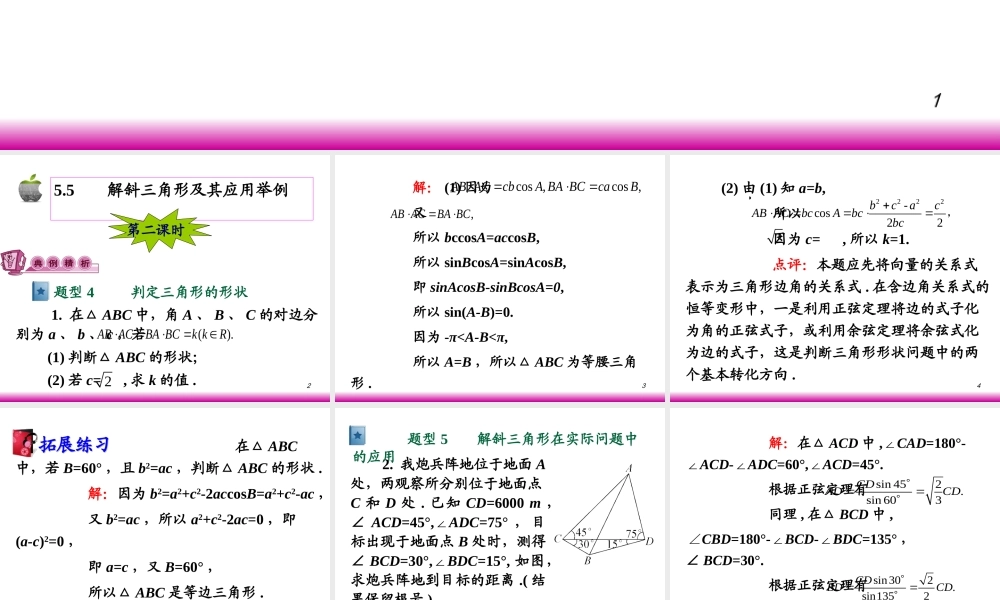Open the slide beginning (2) 由 (1) 知 a=b
Screen dimensions: 1000x600
pyautogui.click(x=835, y=278)
